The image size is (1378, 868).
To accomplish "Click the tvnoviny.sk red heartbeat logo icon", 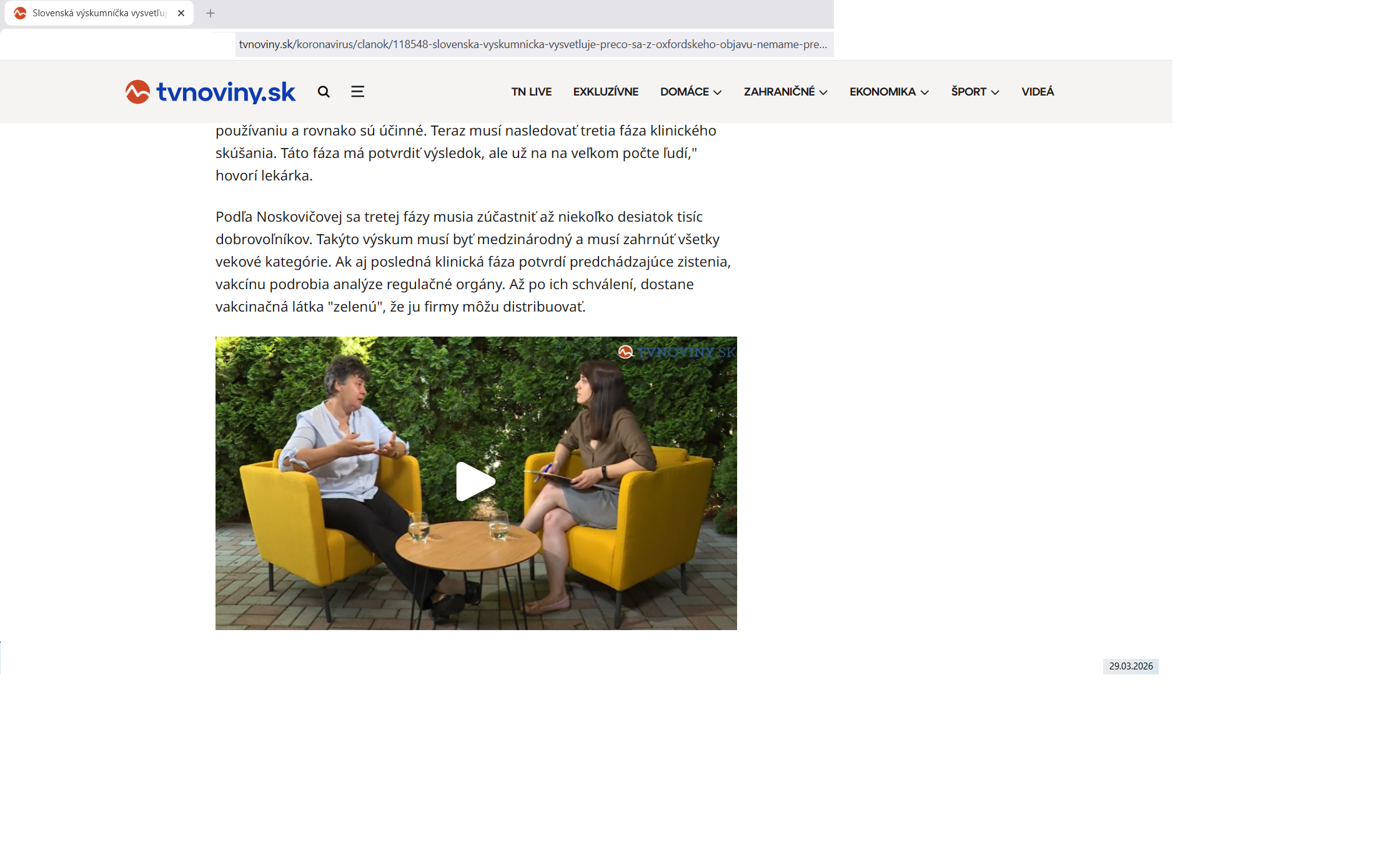I will click(x=137, y=92).
